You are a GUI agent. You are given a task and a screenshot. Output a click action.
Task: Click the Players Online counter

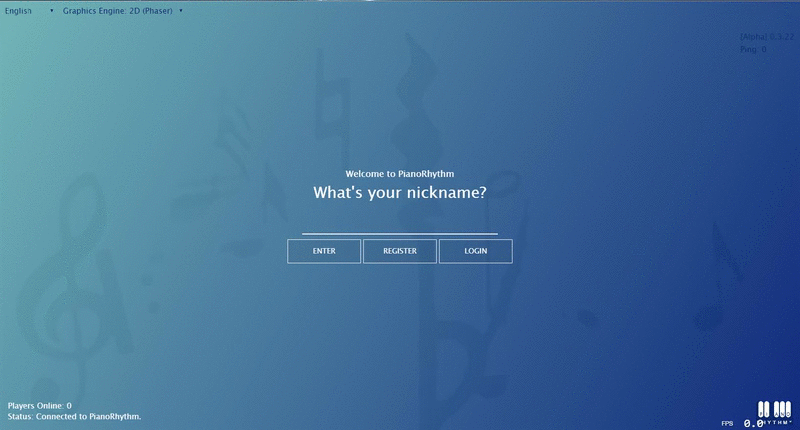[40, 406]
